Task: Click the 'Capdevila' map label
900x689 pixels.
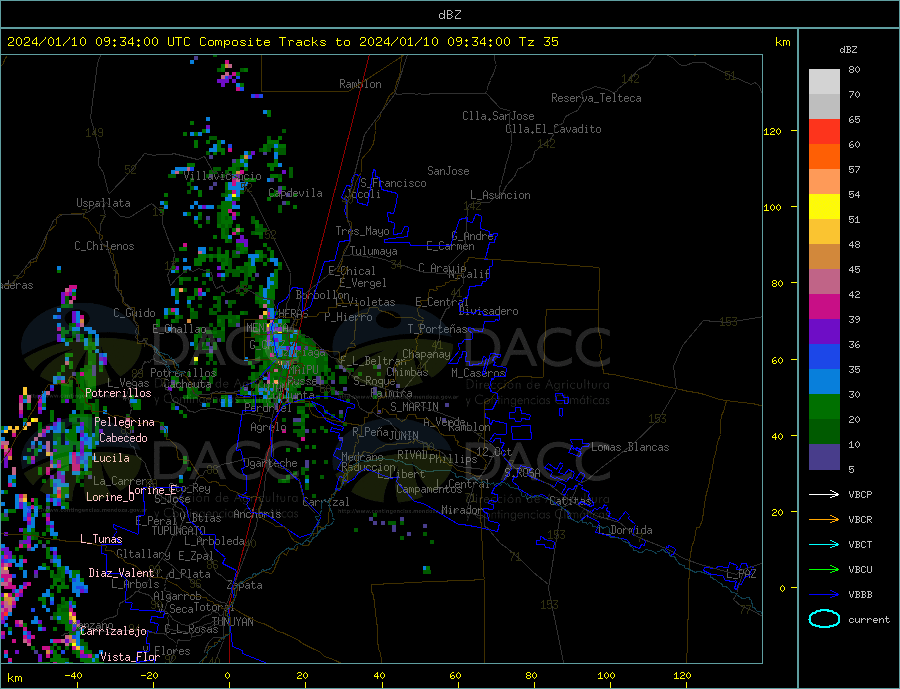Action: click(296, 193)
